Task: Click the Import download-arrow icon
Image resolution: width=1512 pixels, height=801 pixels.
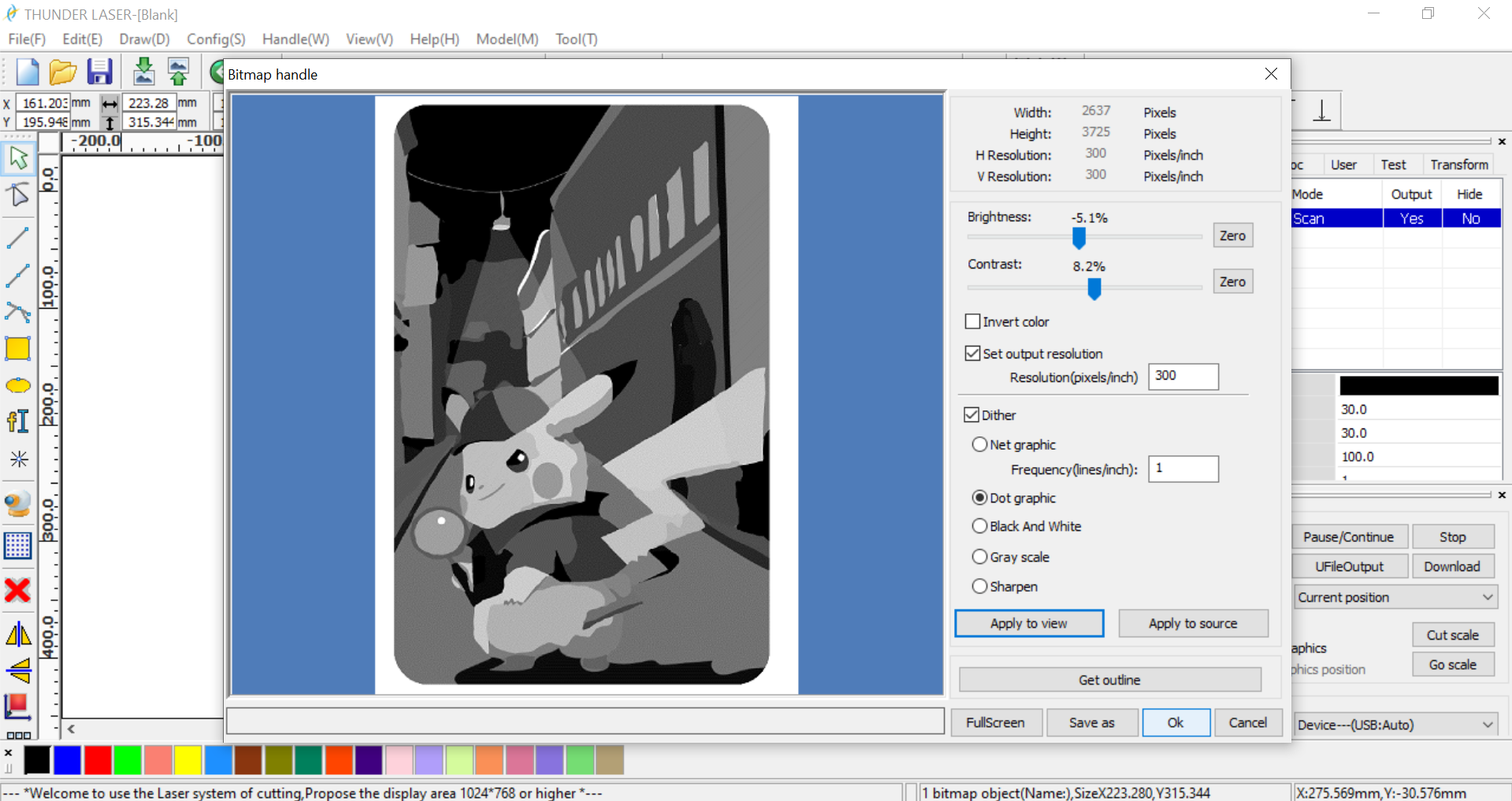Action: point(143,71)
